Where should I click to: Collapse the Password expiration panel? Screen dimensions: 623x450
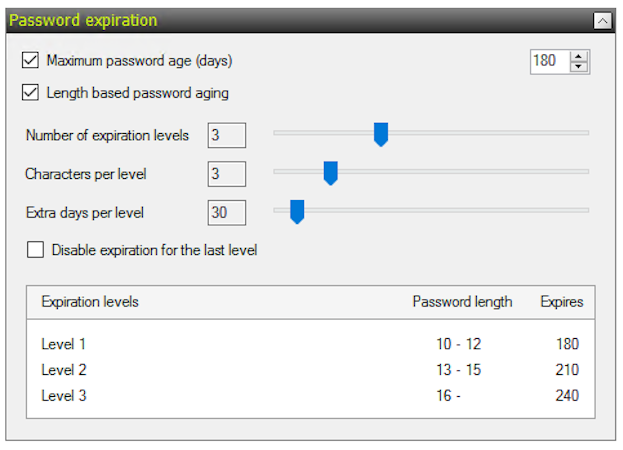601,19
